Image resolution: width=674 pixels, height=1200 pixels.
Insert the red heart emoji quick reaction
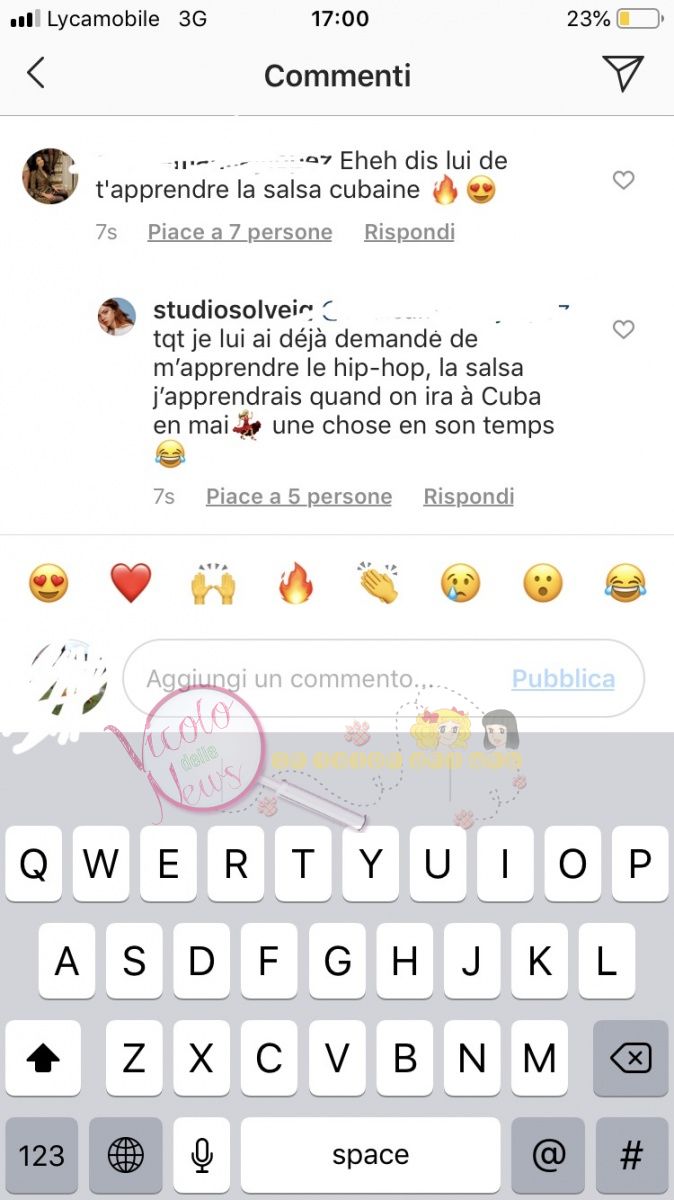click(x=131, y=583)
